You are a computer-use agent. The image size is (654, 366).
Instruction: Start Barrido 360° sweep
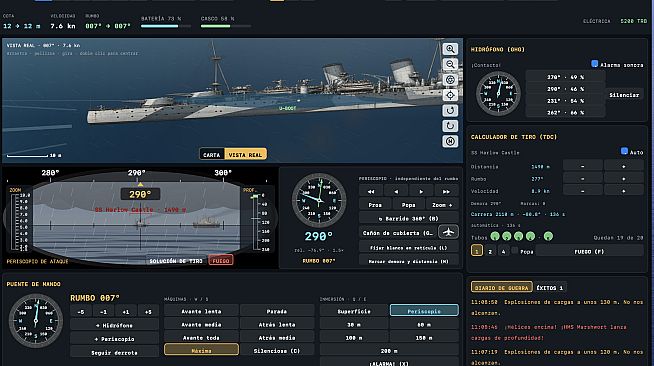click(409, 218)
